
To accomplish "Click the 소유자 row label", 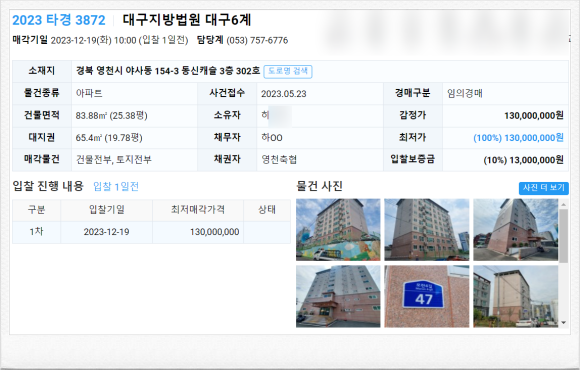I will [x=227, y=115].
